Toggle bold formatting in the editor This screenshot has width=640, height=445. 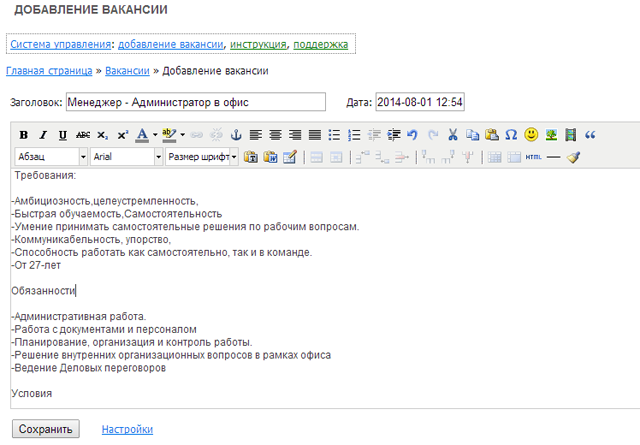(x=24, y=134)
